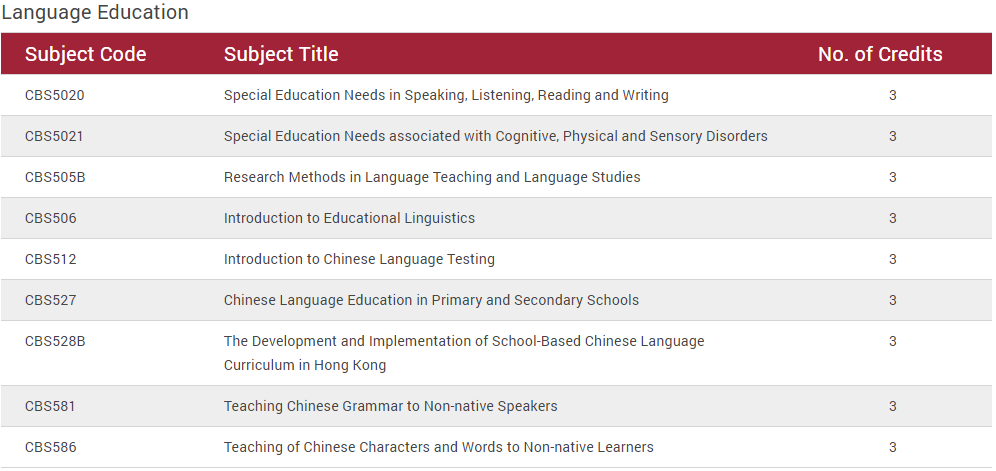Select subject code CBS5020
The image size is (996, 471).
pyautogui.click(x=55, y=95)
